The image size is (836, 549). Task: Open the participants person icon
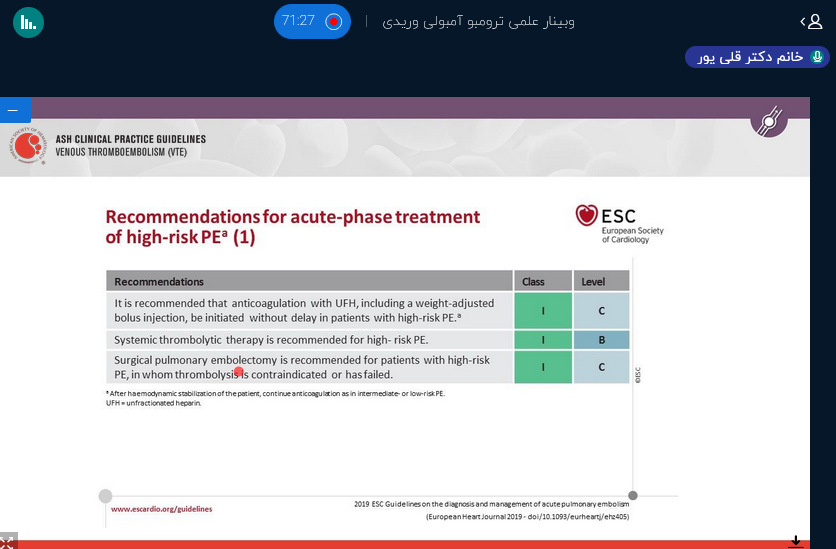tap(815, 21)
